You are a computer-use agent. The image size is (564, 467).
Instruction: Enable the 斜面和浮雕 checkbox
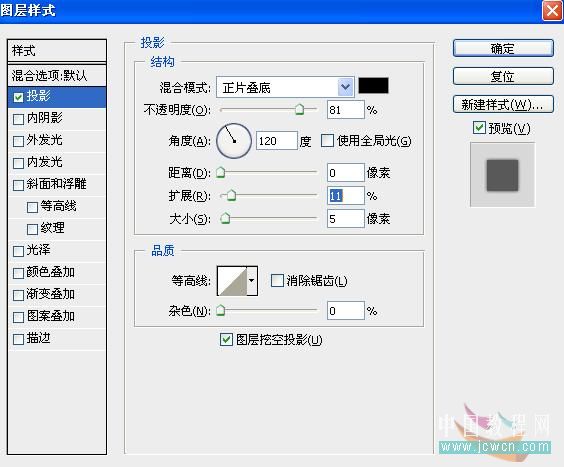(x=18, y=185)
